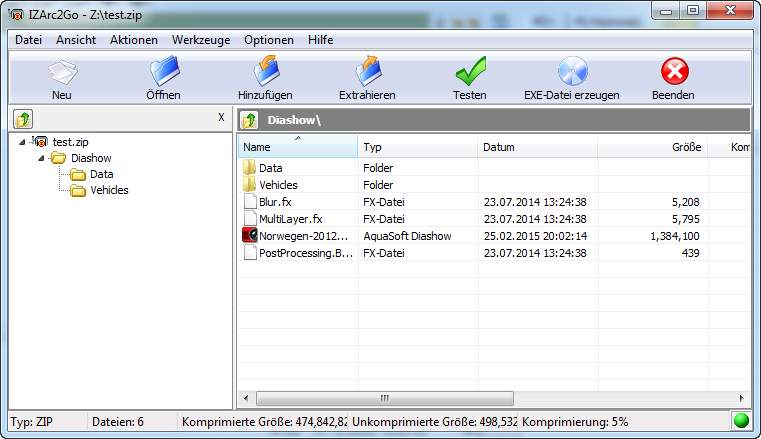Sort files by the Größe column header
Screen dimensions: 761x439
pos(652,147)
